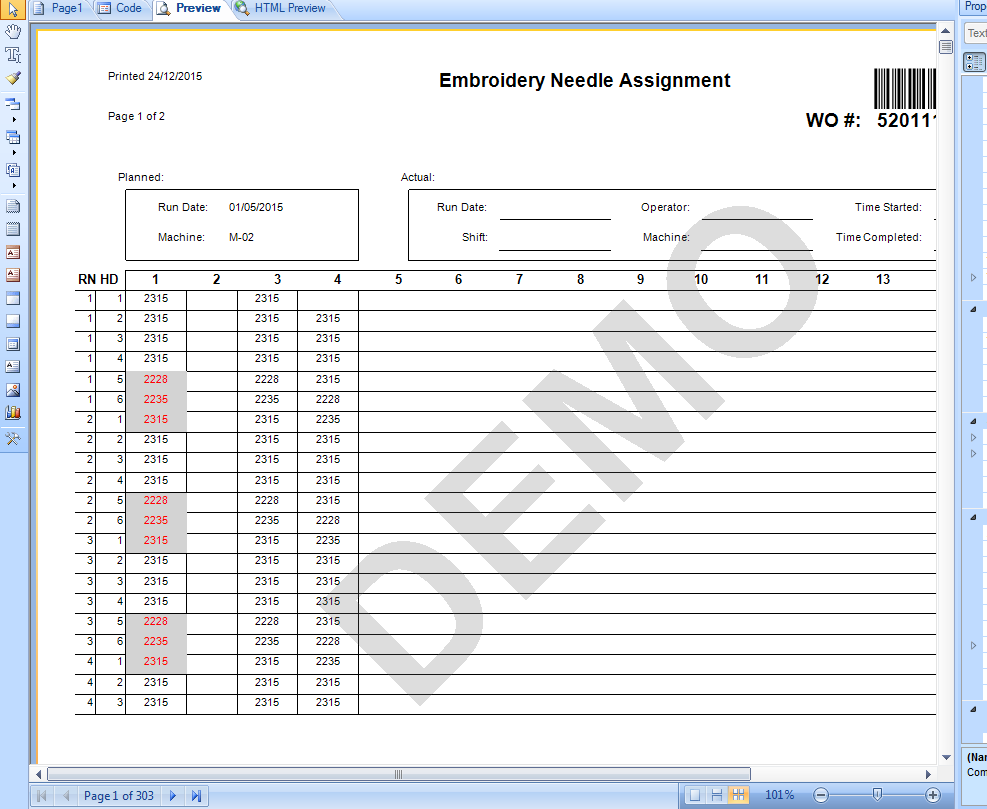Insert the lower red 'A' band

click(x=13, y=274)
